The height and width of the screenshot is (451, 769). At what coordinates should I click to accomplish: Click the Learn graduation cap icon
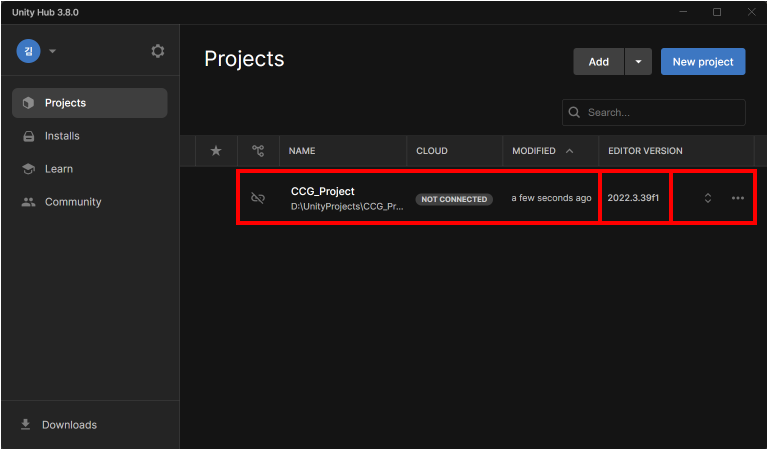pyautogui.click(x=28, y=169)
